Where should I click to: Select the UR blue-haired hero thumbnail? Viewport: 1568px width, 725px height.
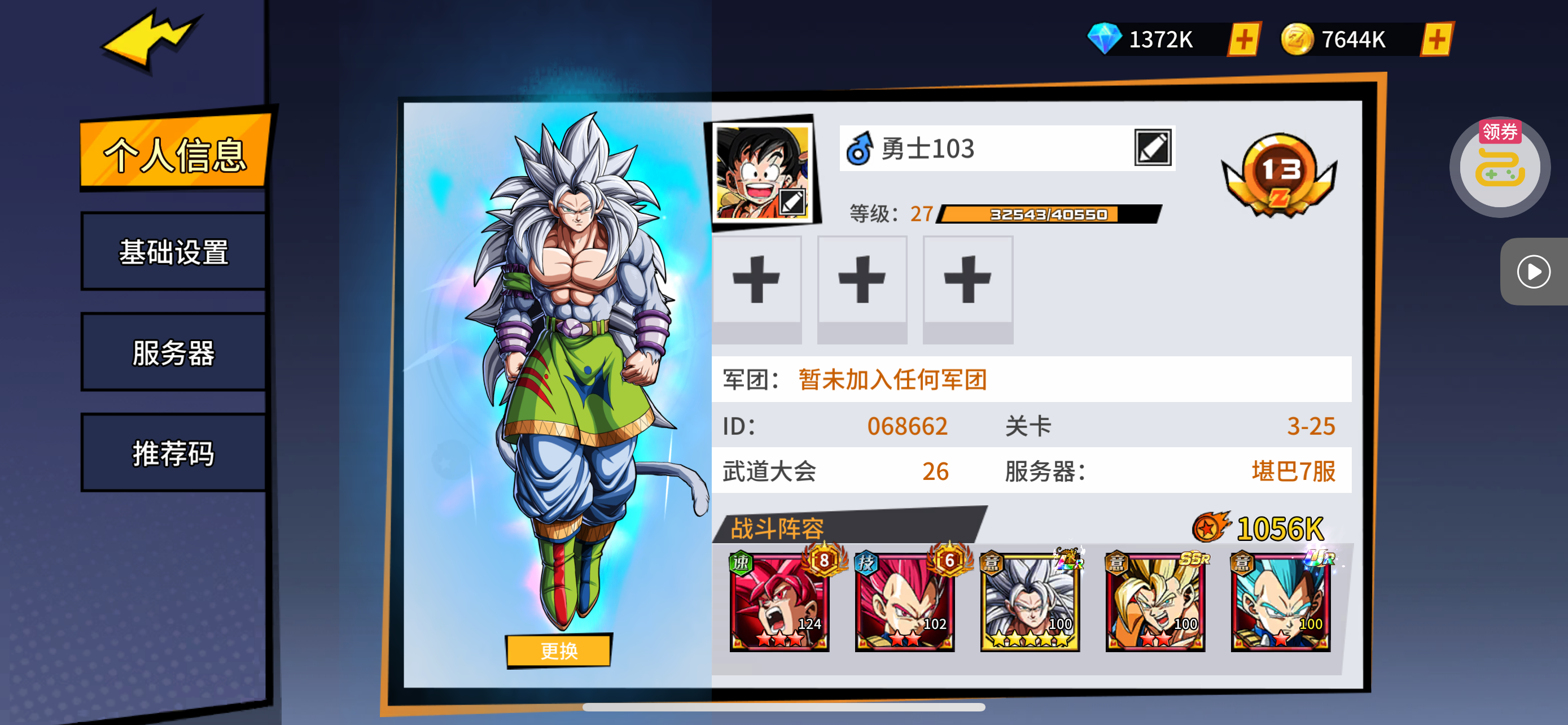tap(1280, 602)
